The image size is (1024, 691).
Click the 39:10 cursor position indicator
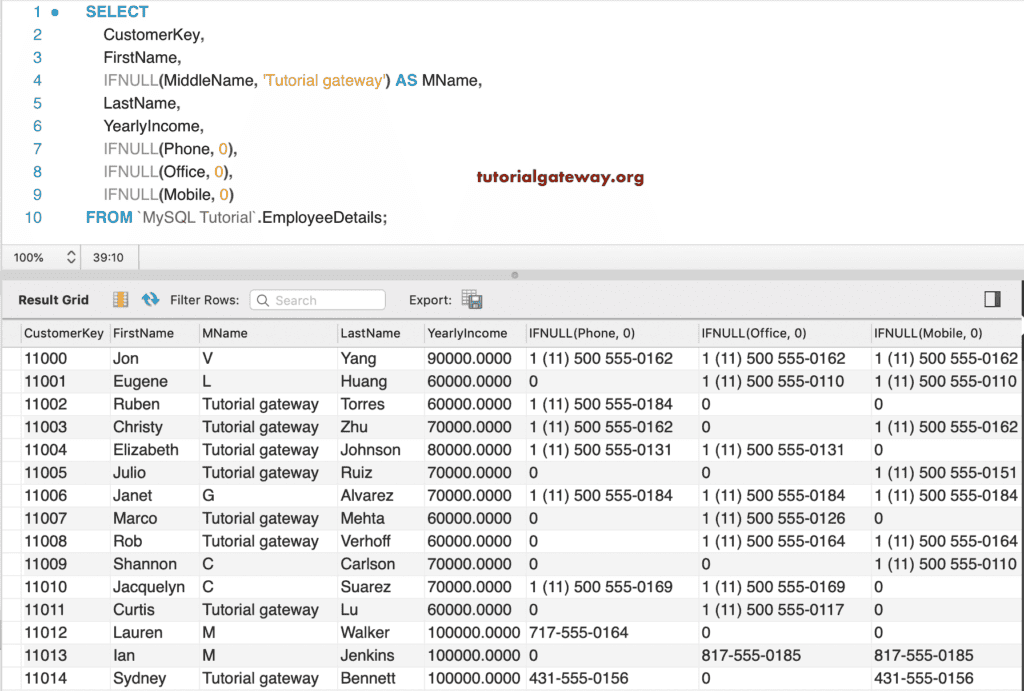(108, 257)
